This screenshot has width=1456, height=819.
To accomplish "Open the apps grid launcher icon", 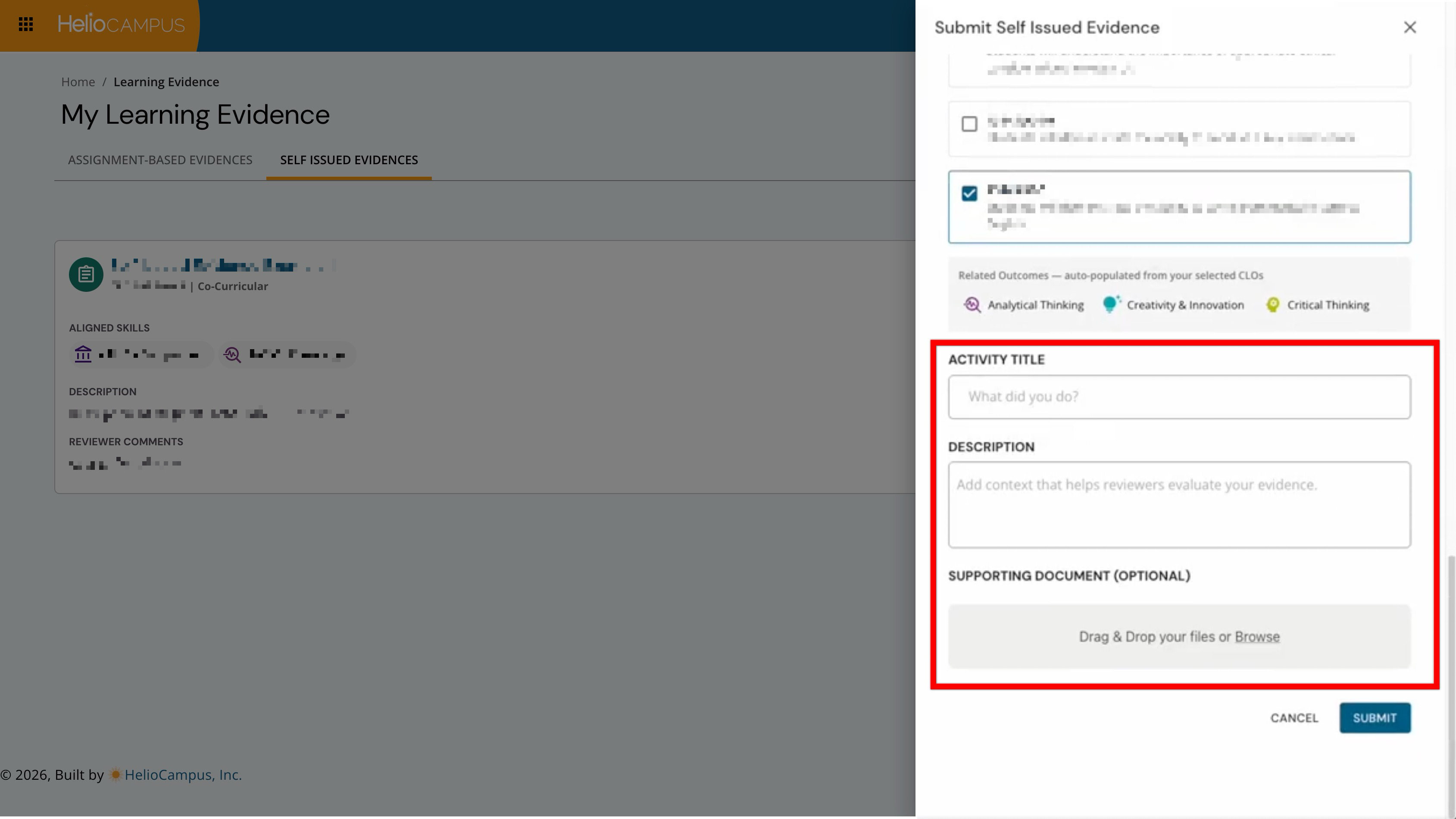I will pyautogui.click(x=26, y=24).
